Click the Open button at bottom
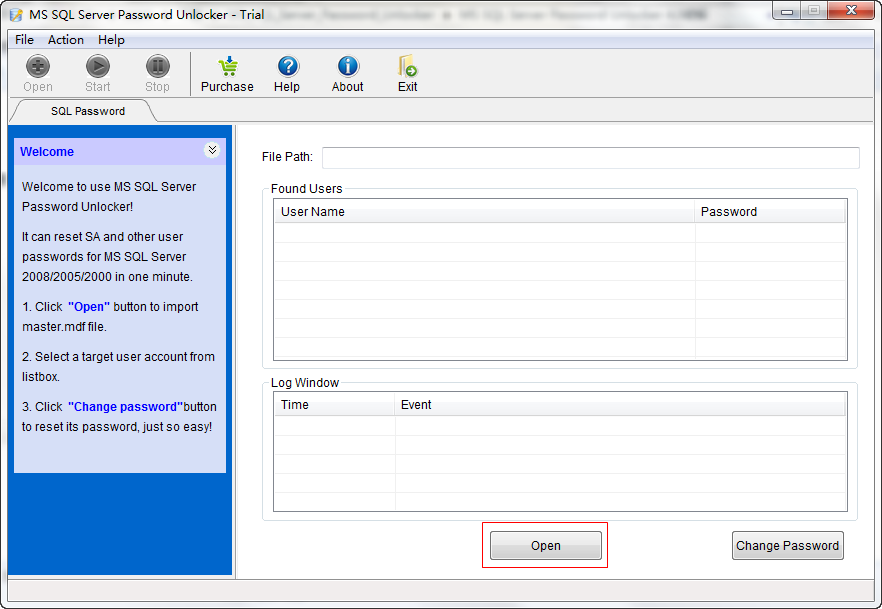This screenshot has height=609, width=882. 546,545
